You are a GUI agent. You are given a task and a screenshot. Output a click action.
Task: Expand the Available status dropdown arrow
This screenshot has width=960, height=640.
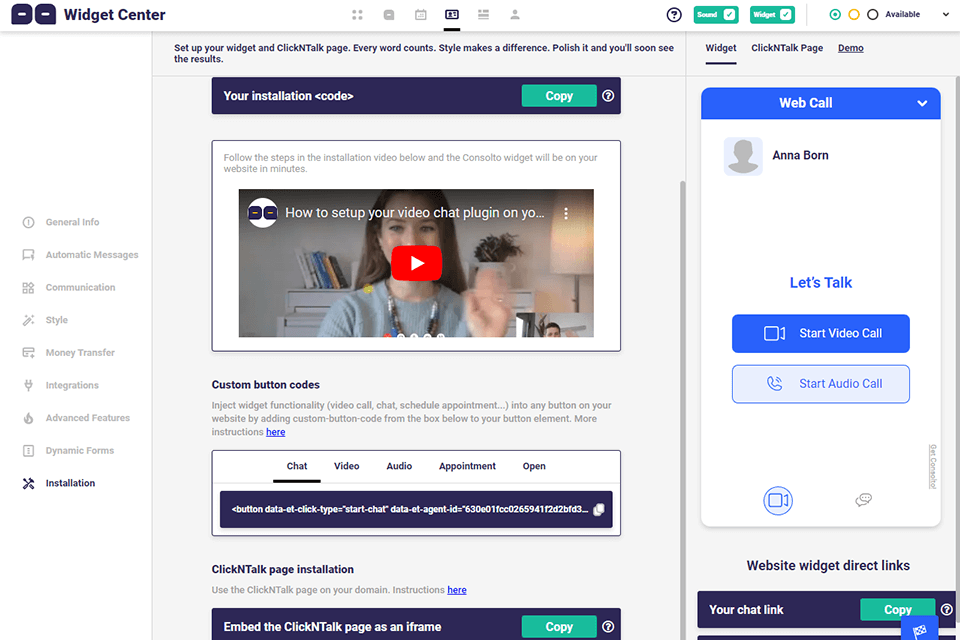point(946,15)
